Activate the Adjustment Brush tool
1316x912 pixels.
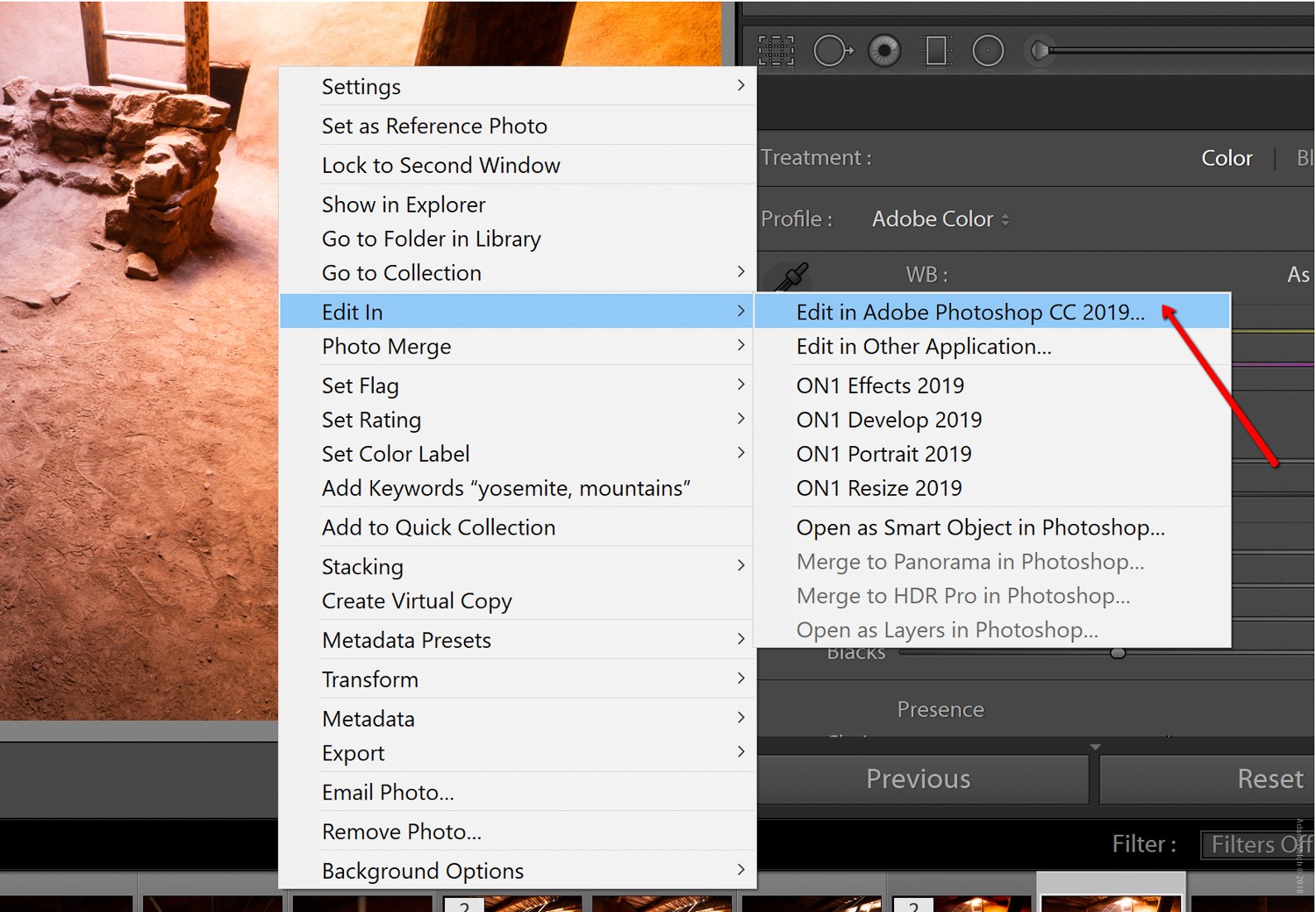pyautogui.click(x=1041, y=51)
